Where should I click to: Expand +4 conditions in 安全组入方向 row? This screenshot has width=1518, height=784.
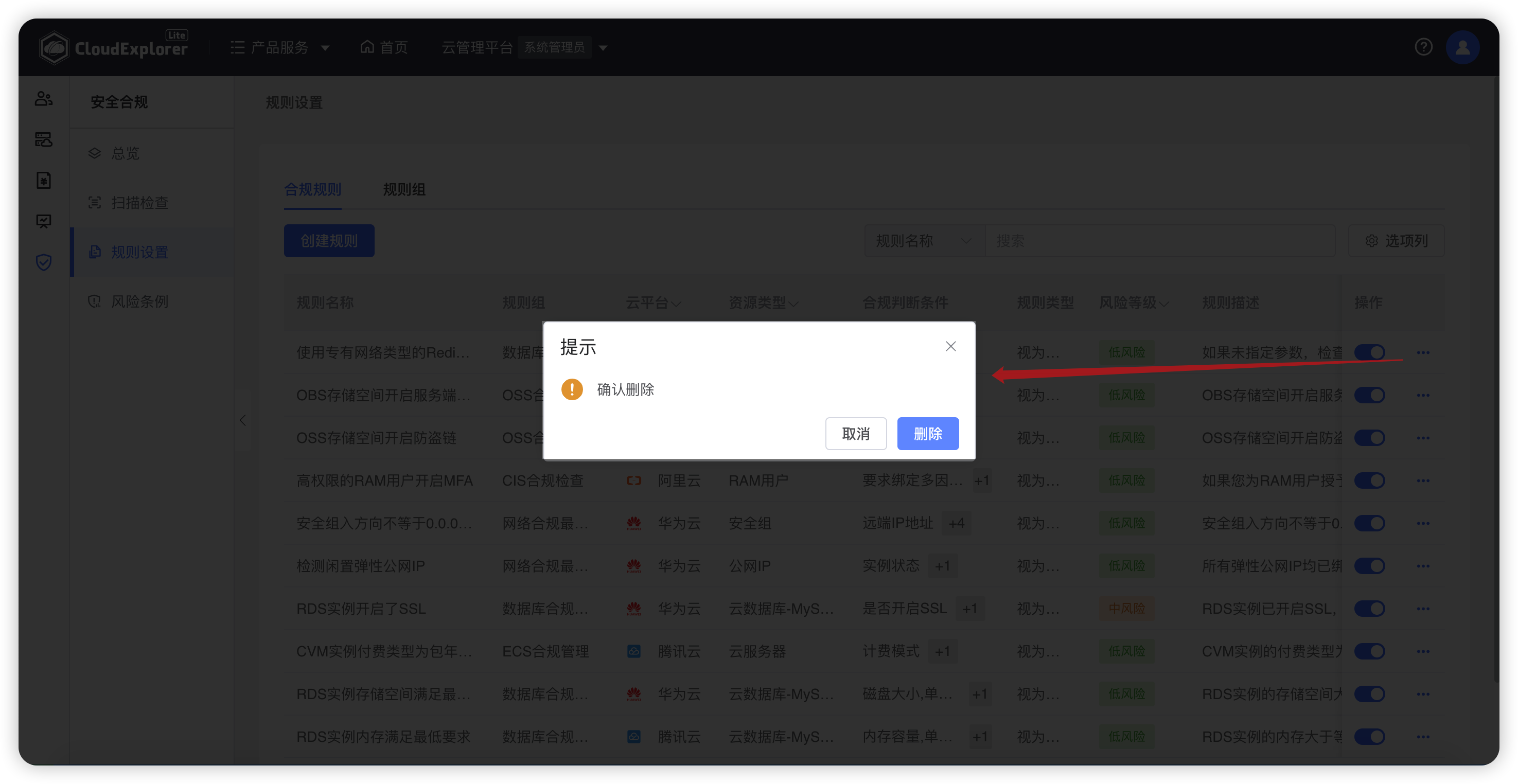(x=956, y=523)
